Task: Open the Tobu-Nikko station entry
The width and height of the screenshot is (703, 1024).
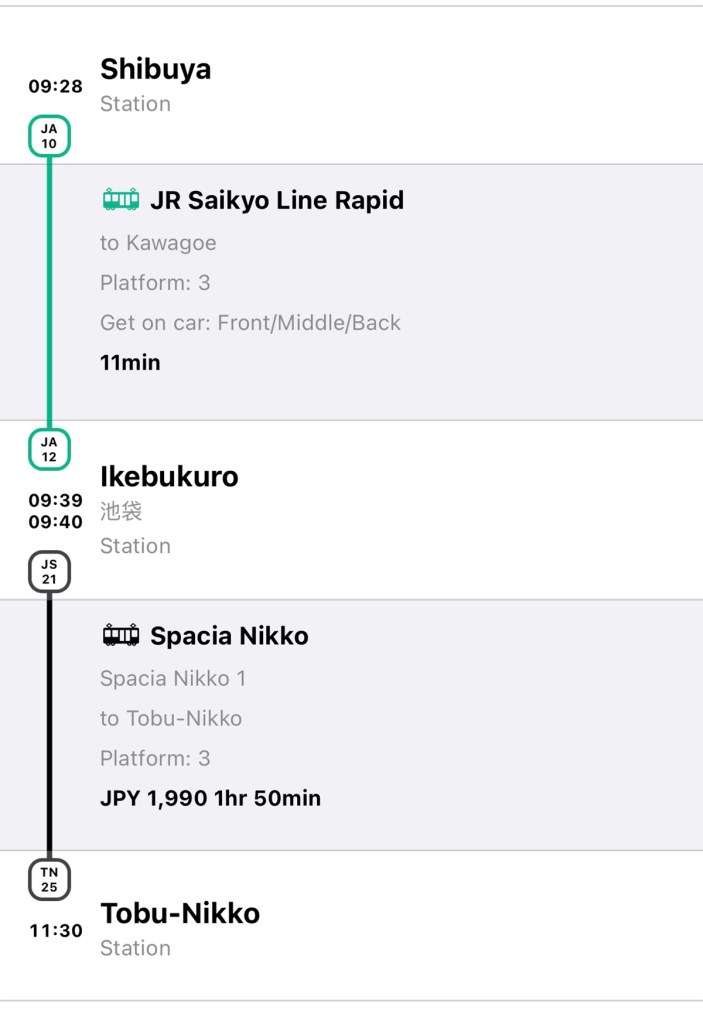Action: tap(180, 913)
